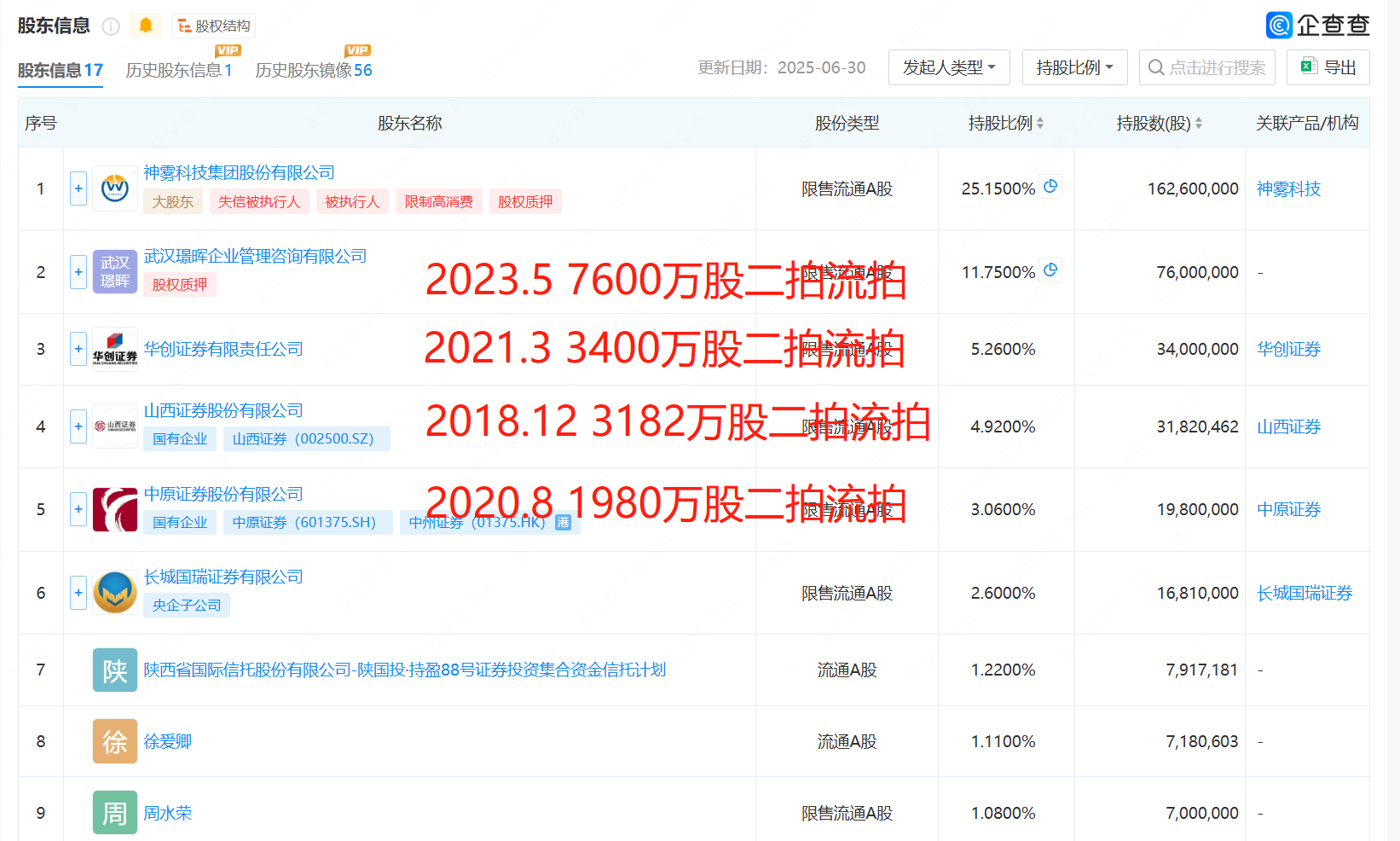Image resolution: width=1400 pixels, height=841 pixels.
Task: Open 山西证券股份有限公司 link
Action: pos(223,410)
